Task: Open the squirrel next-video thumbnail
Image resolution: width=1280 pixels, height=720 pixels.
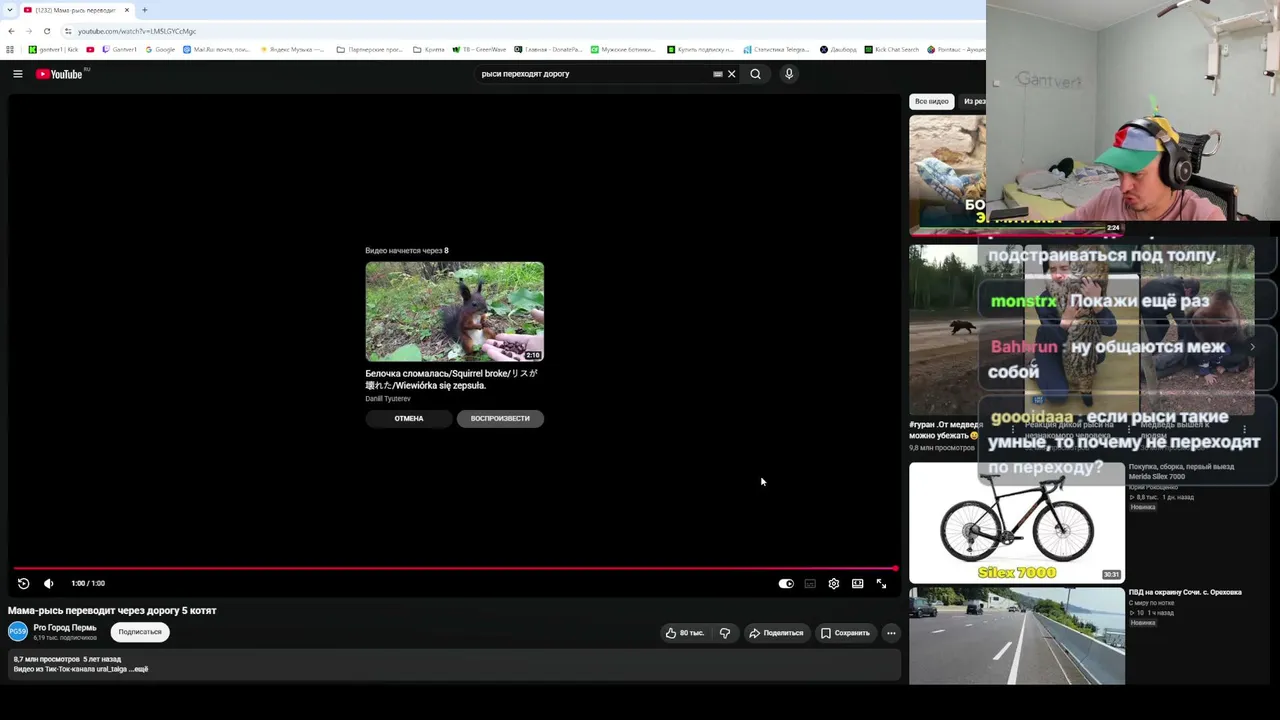Action: [x=454, y=311]
